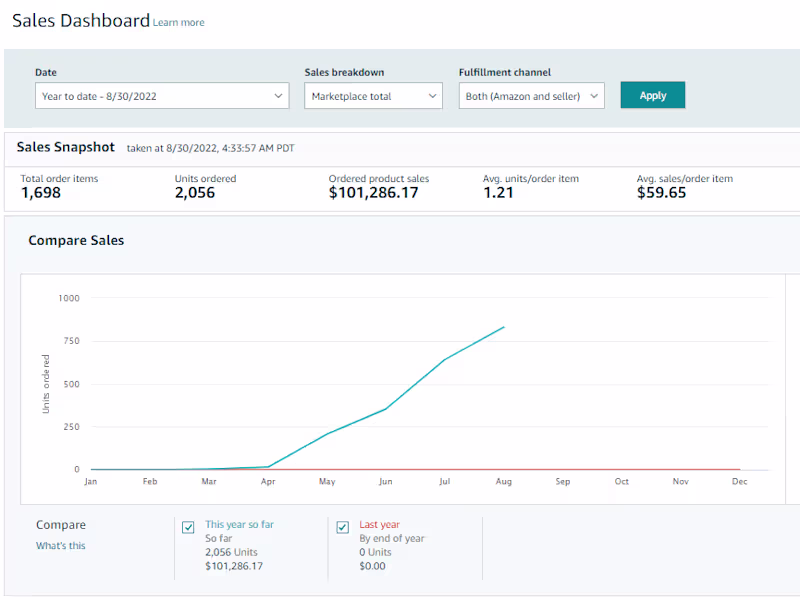Click the Sales breakdown chevron arrow
This screenshot has height=600, width=800.
(x=432, y=96)
